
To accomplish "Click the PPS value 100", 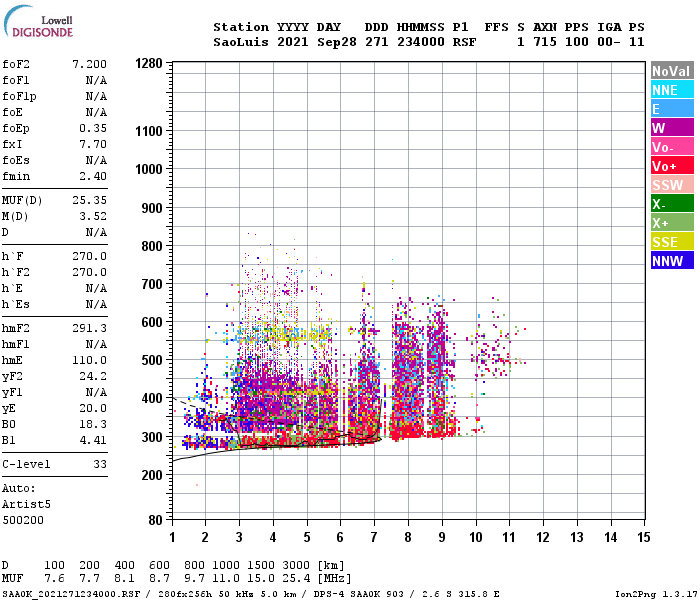I will tap(577, 42).
